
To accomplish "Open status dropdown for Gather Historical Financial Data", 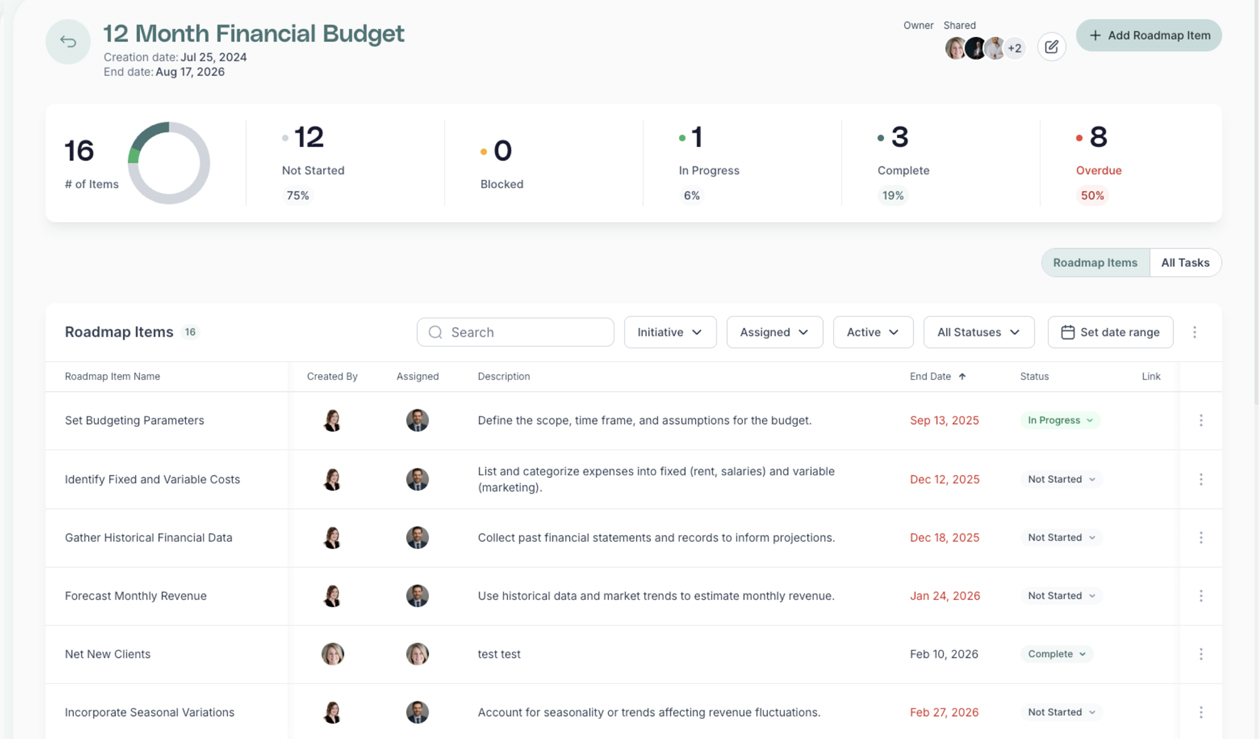I will pos(1061,538).
